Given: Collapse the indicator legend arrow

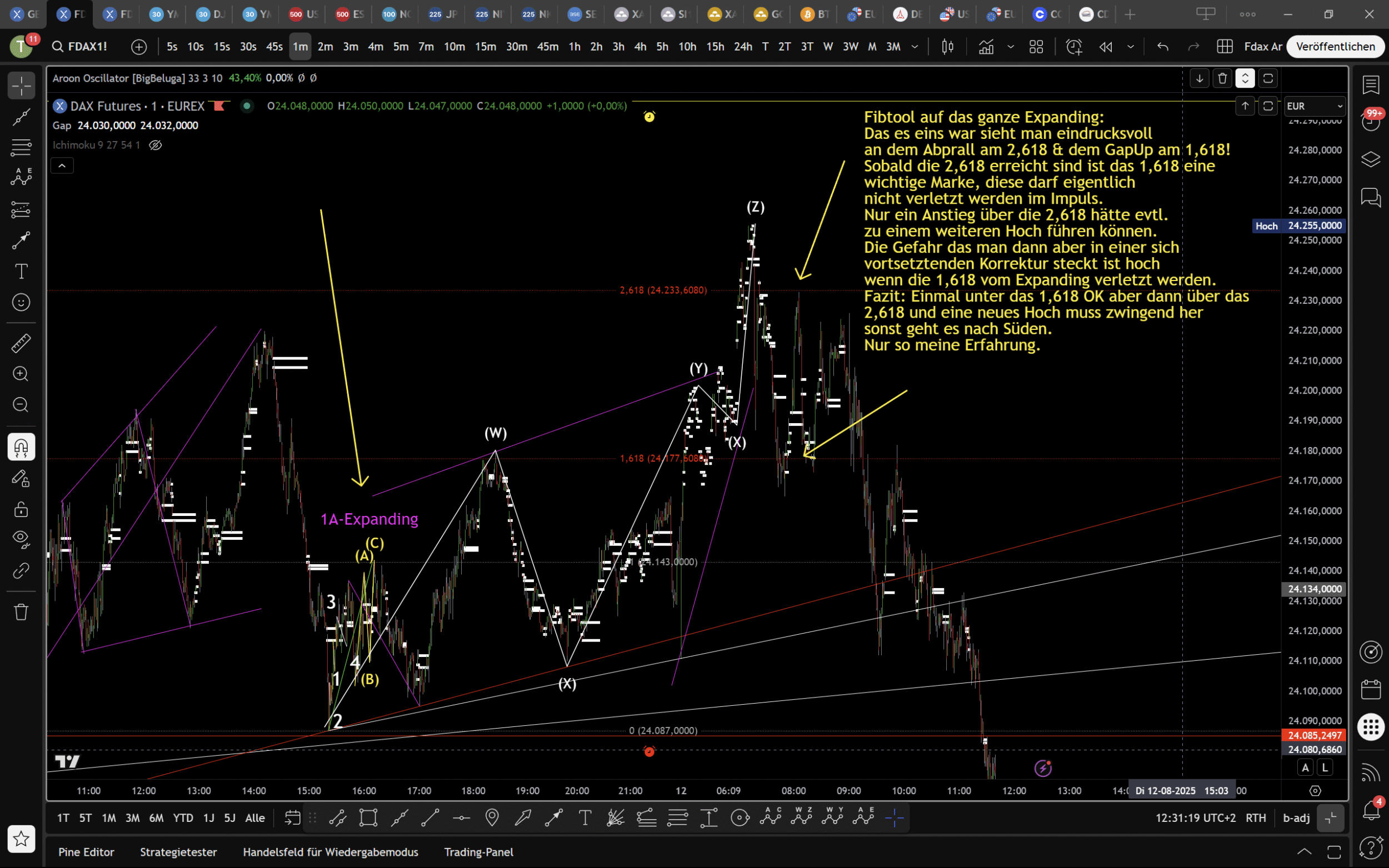Looking at the screenshot, I should [62, 166].
